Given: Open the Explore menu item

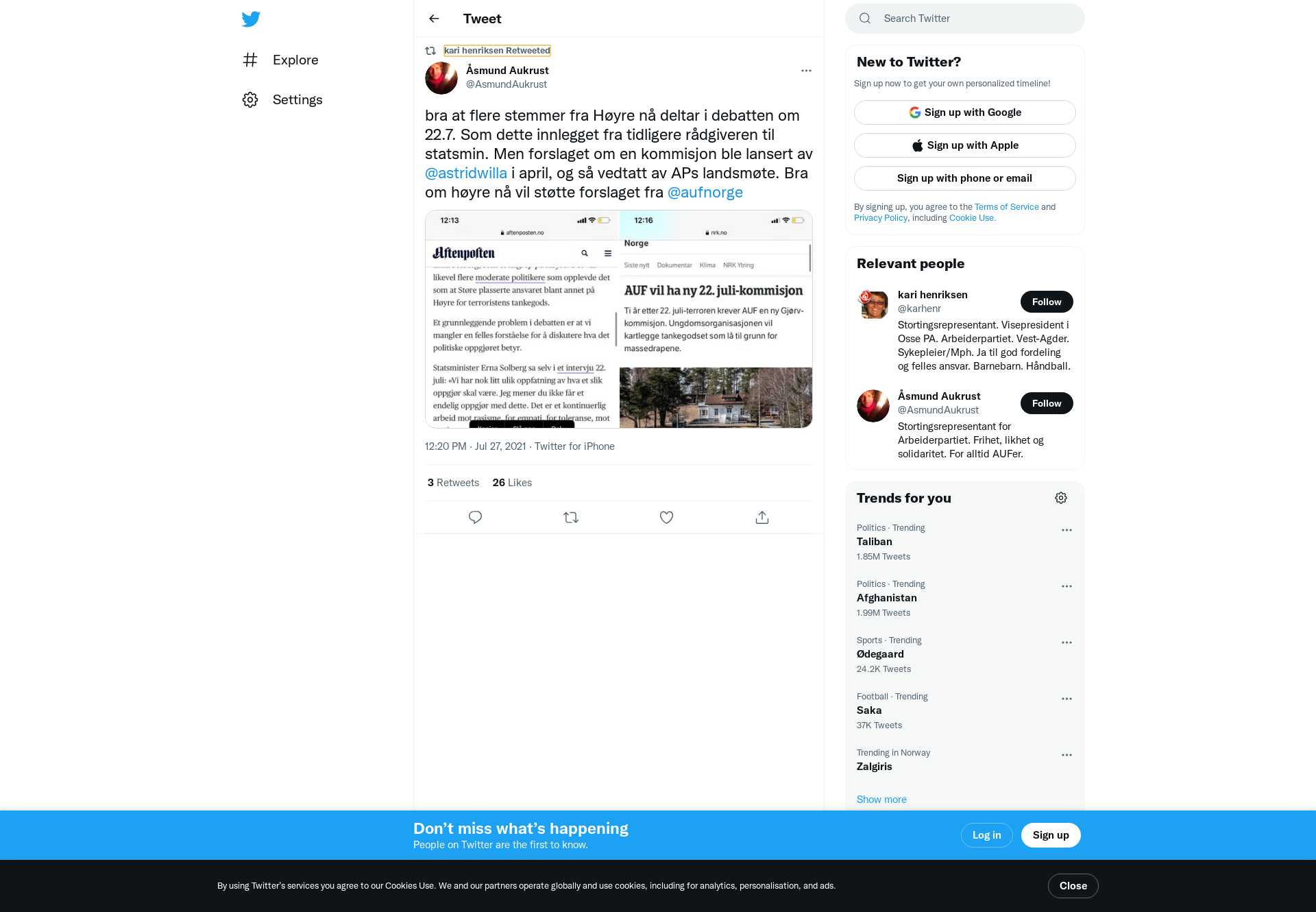Looking at the screenshot, I should (281, 60).
